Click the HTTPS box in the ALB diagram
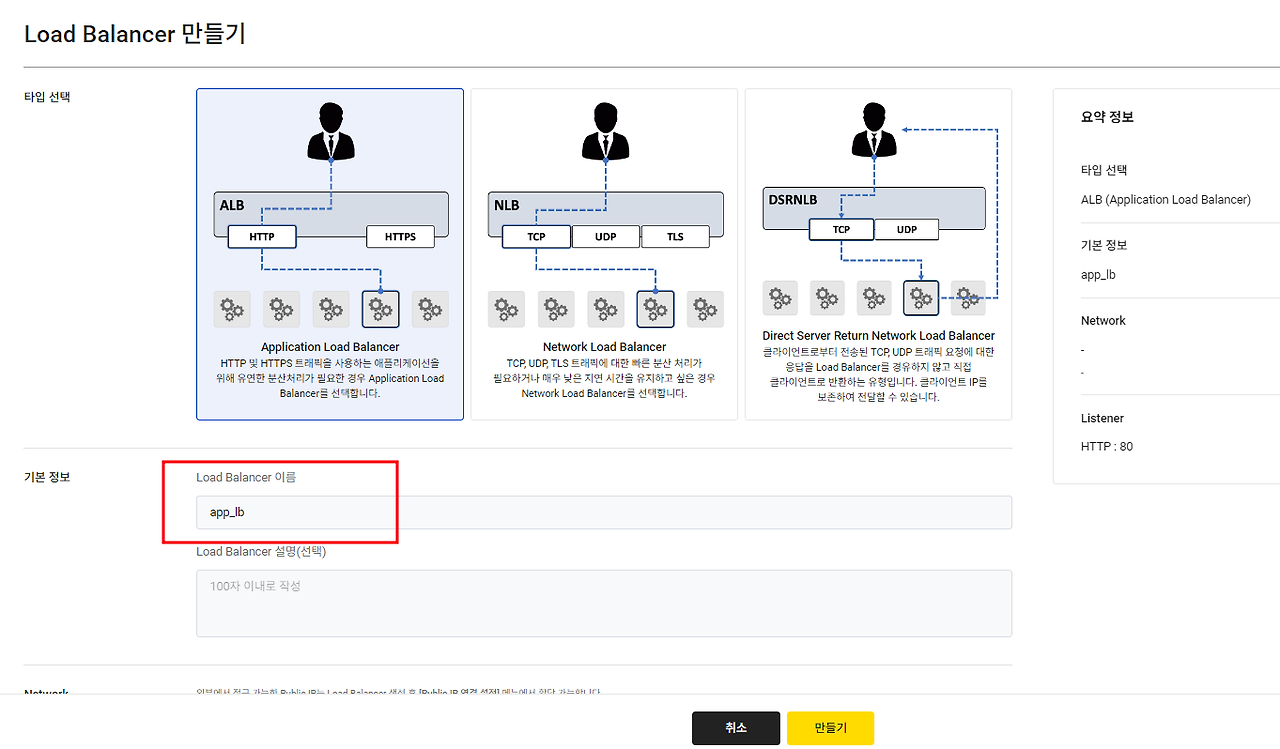Image resolution: width=1280 pixels, height=749 pixels. 400,237
